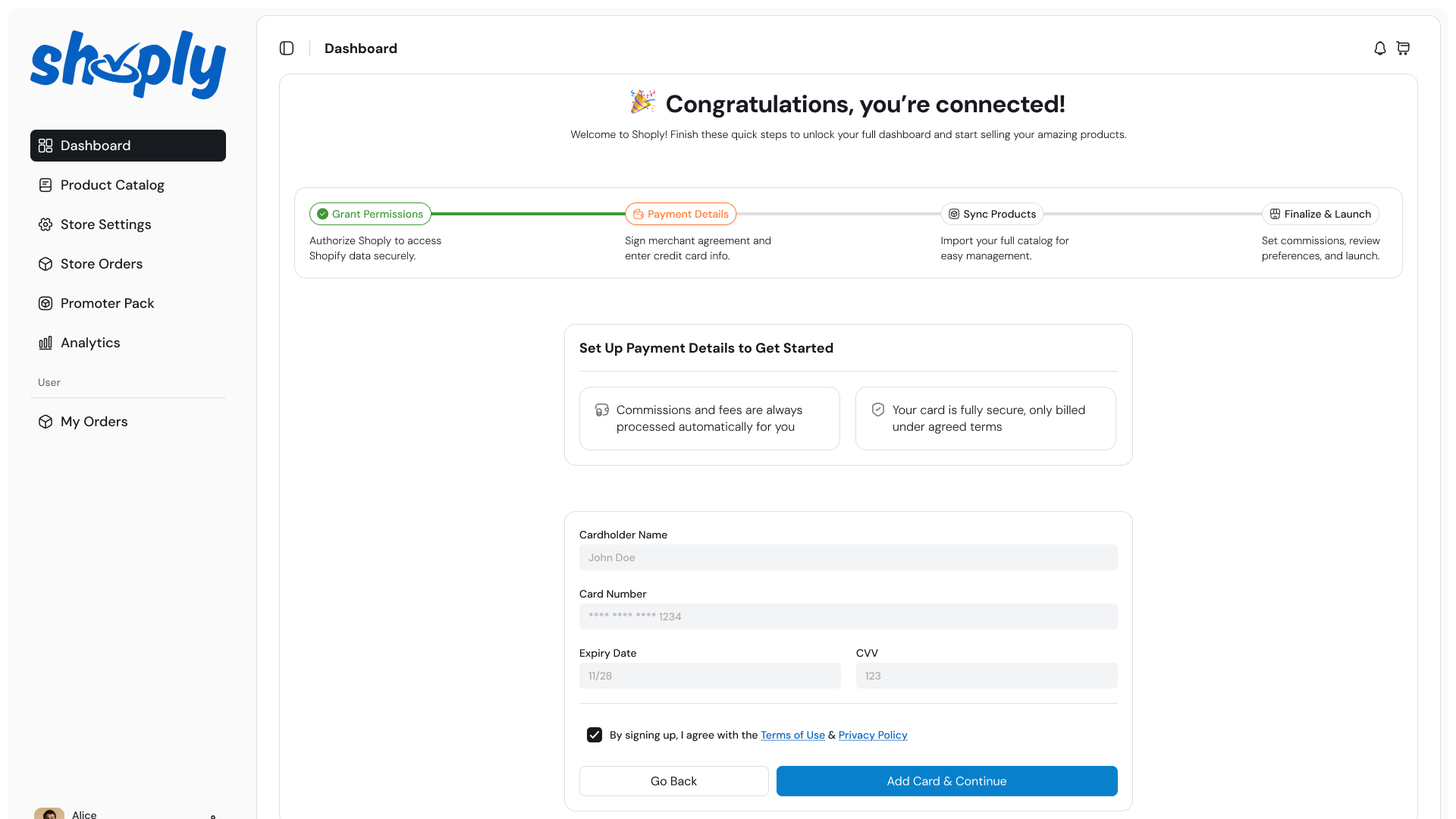Open the Terms of Use link

(792, 735)
